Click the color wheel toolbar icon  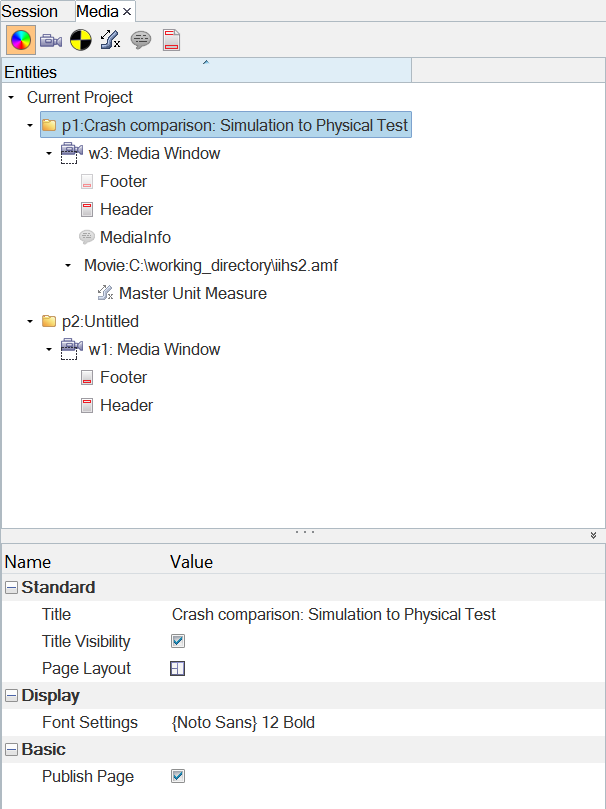(20, 41)
